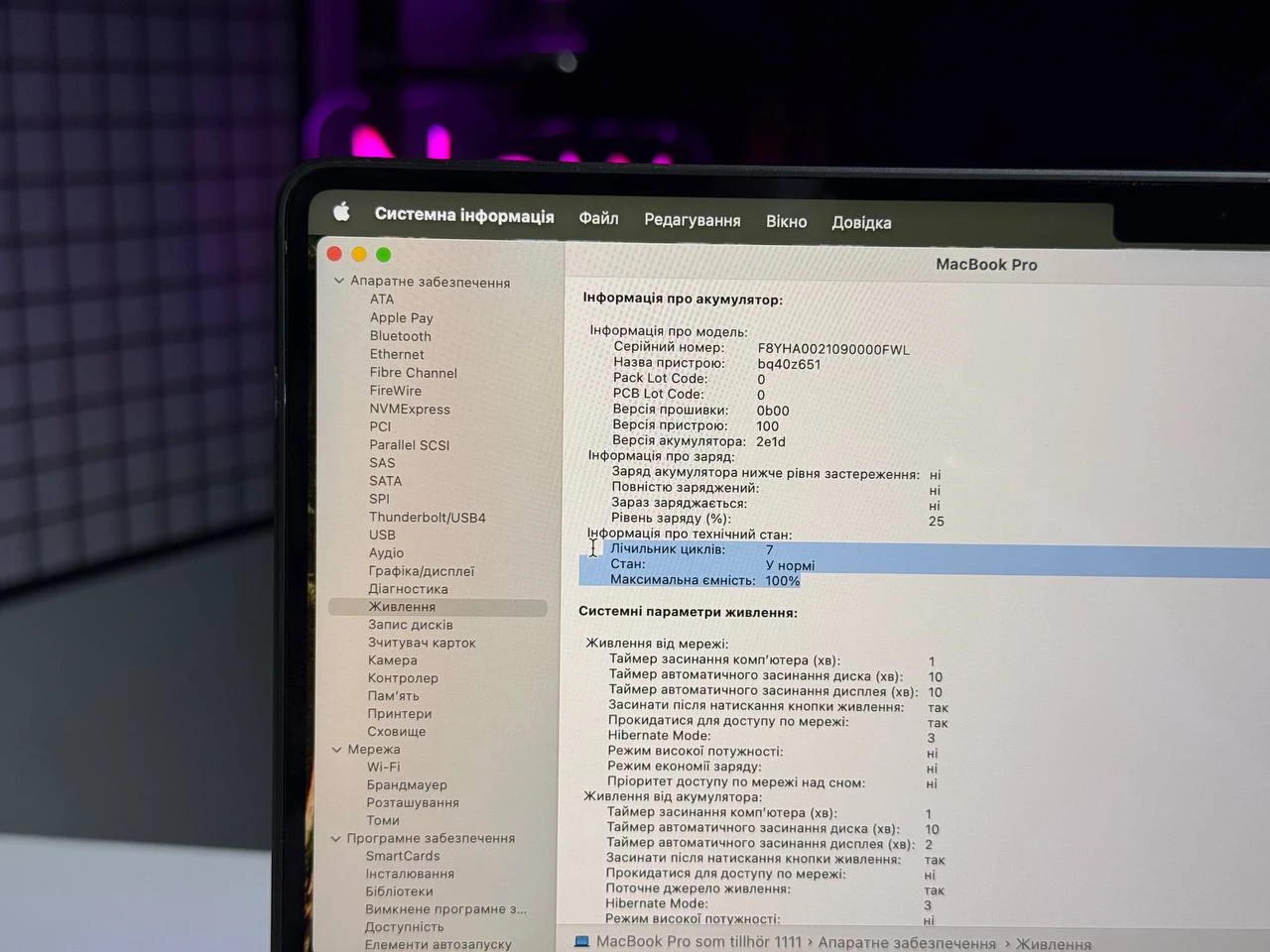
Task: Select Запис дисків in the sidebar
Action: coord(411,625)
